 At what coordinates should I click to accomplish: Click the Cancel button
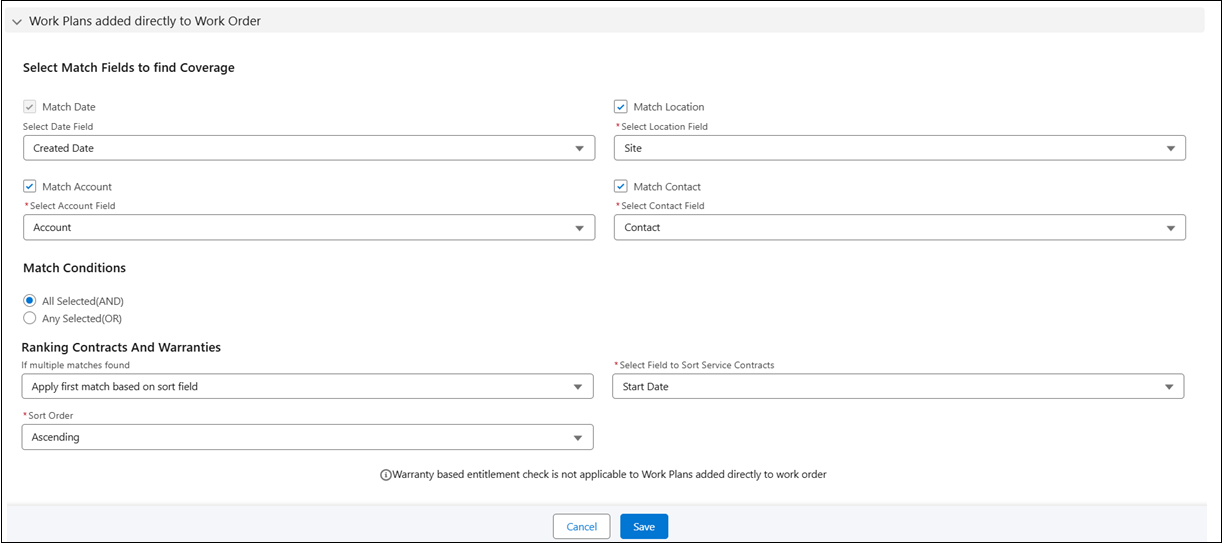582,527
